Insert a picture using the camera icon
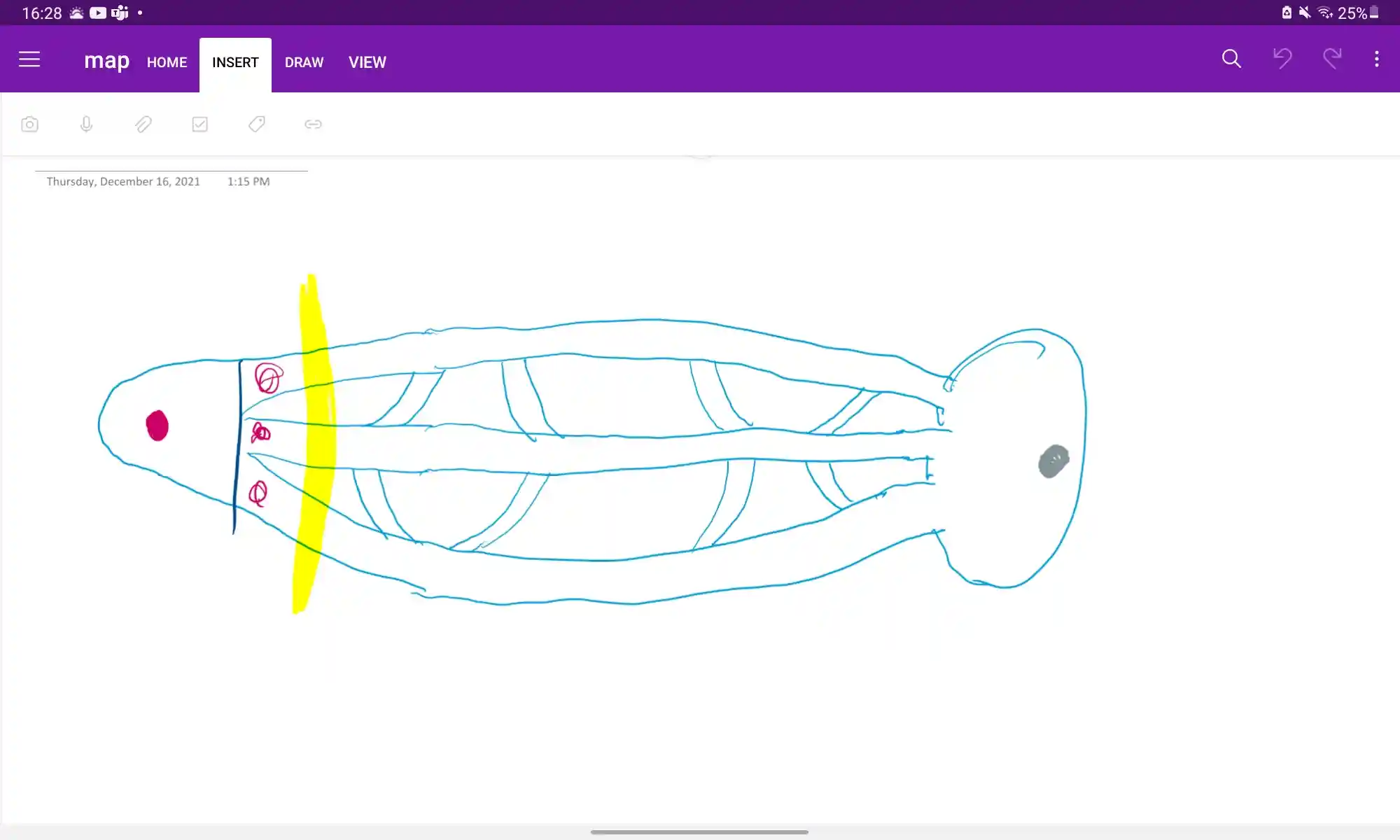1400x840 pixels. point(29,125)
